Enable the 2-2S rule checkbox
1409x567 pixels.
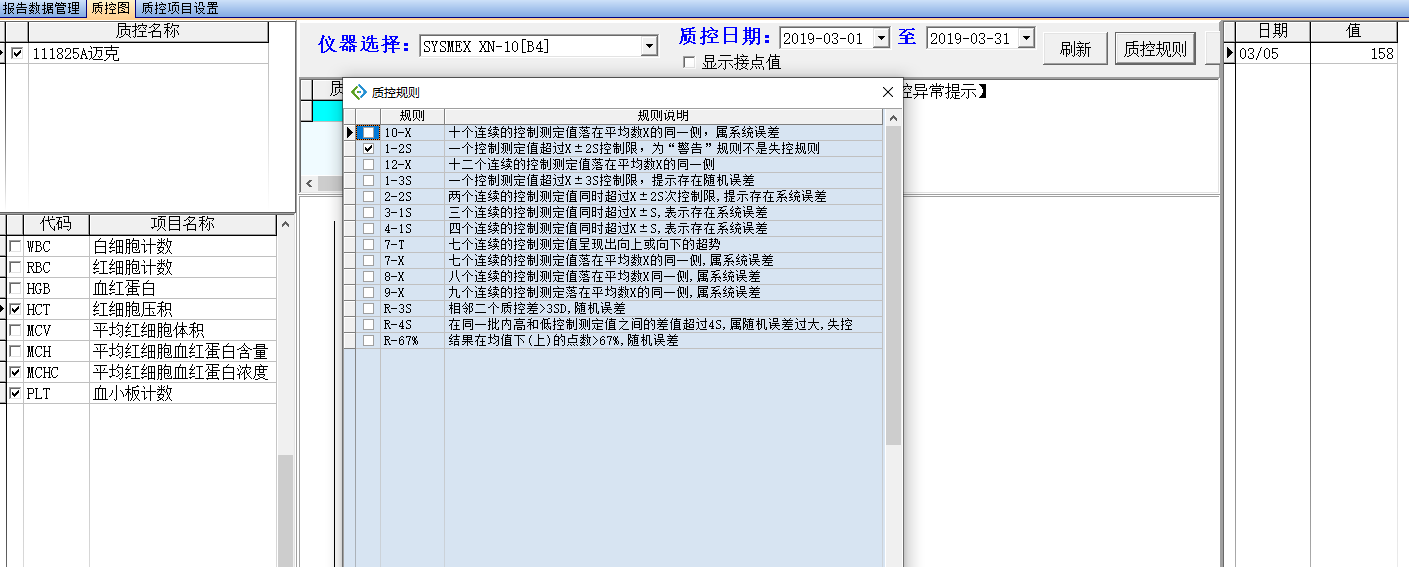pyautogui.click(x=369, y=196)
